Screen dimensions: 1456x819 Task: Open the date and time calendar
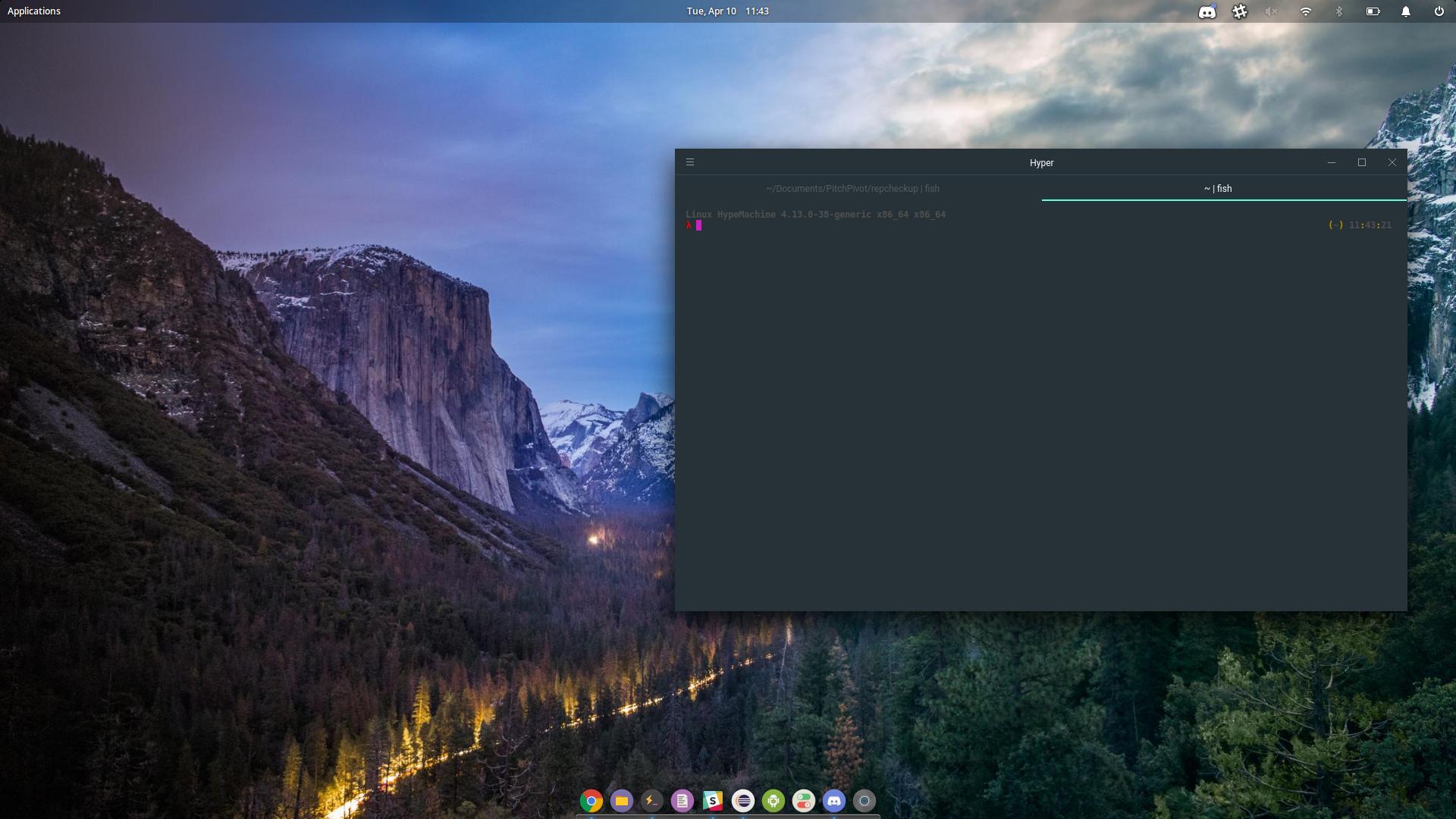tap(728, 11)
